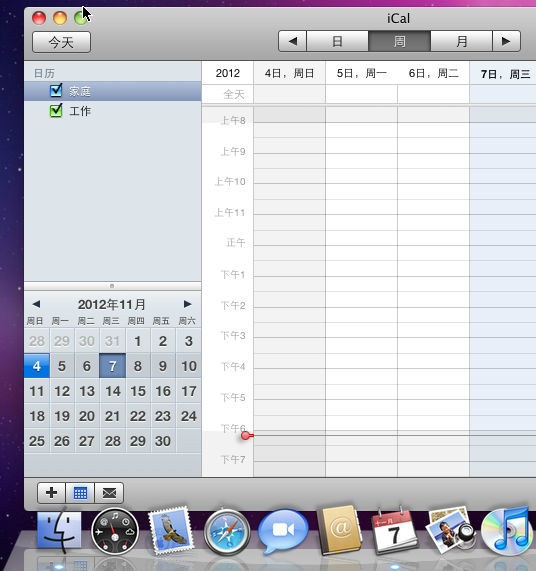Select November 1 in mini calendar
536x571 pixels.
(138, 341)
